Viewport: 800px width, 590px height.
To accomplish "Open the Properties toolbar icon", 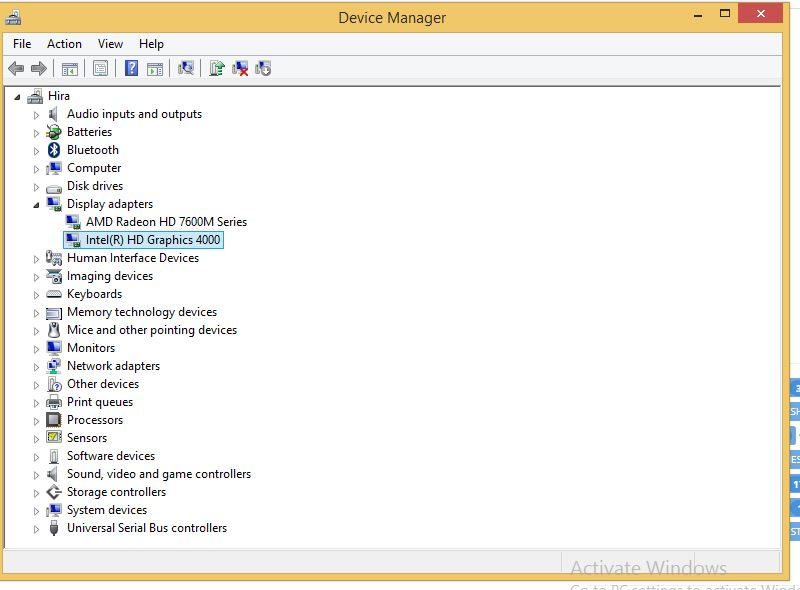I will [x=100, y=68].
